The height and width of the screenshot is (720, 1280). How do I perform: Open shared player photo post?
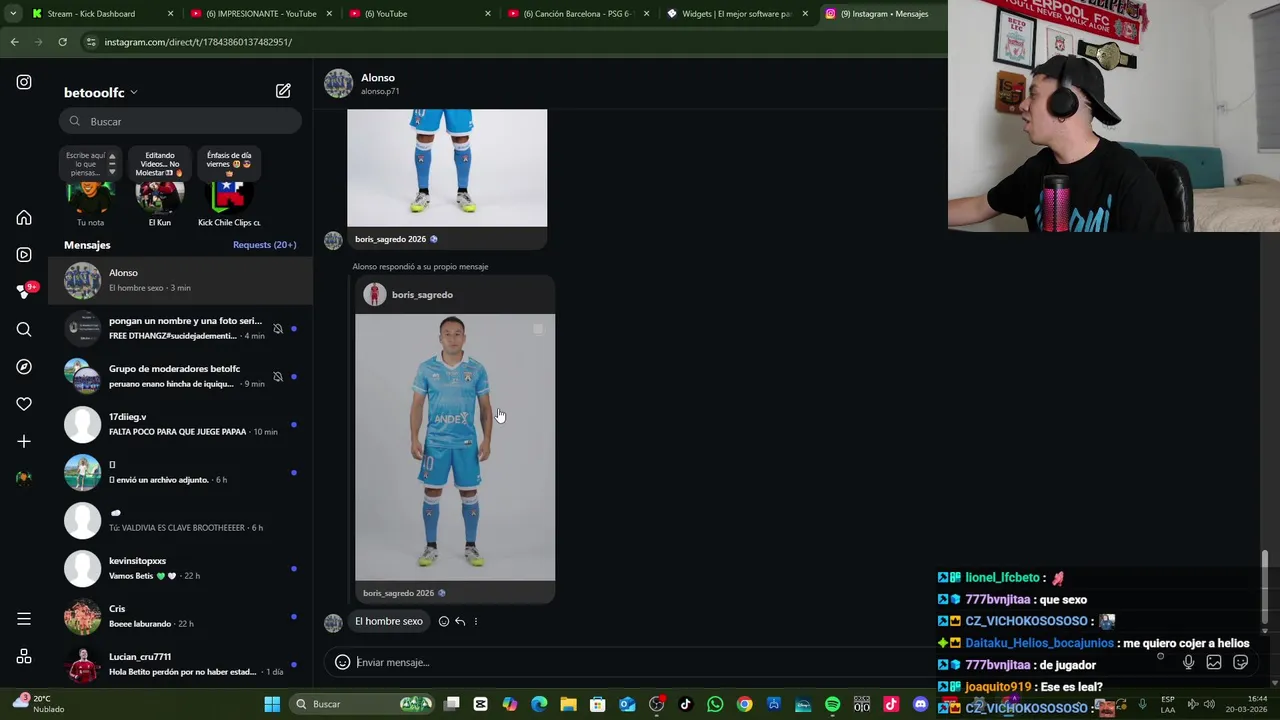coord(455,447)
